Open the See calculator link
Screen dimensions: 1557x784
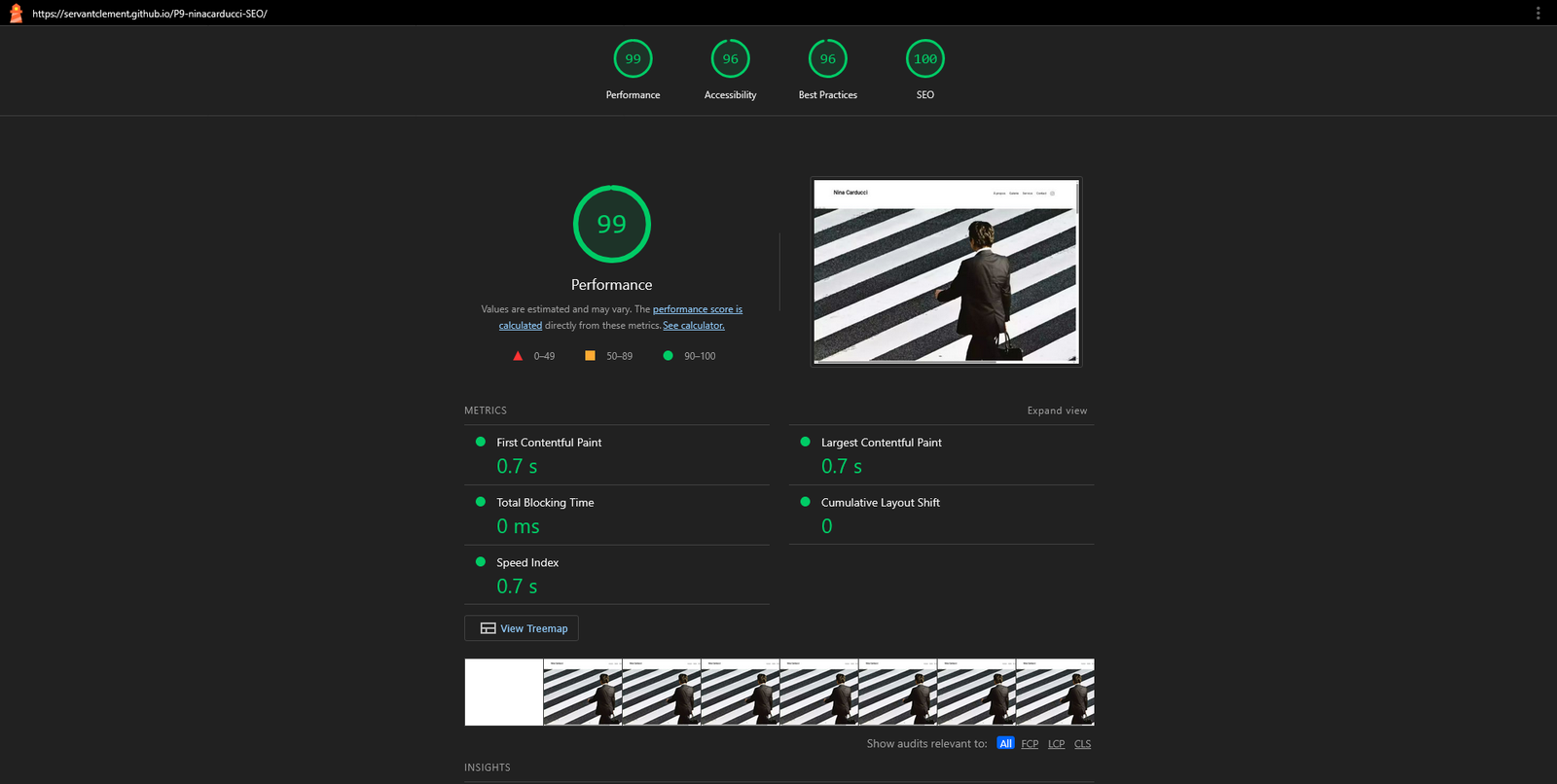point(693,326)
